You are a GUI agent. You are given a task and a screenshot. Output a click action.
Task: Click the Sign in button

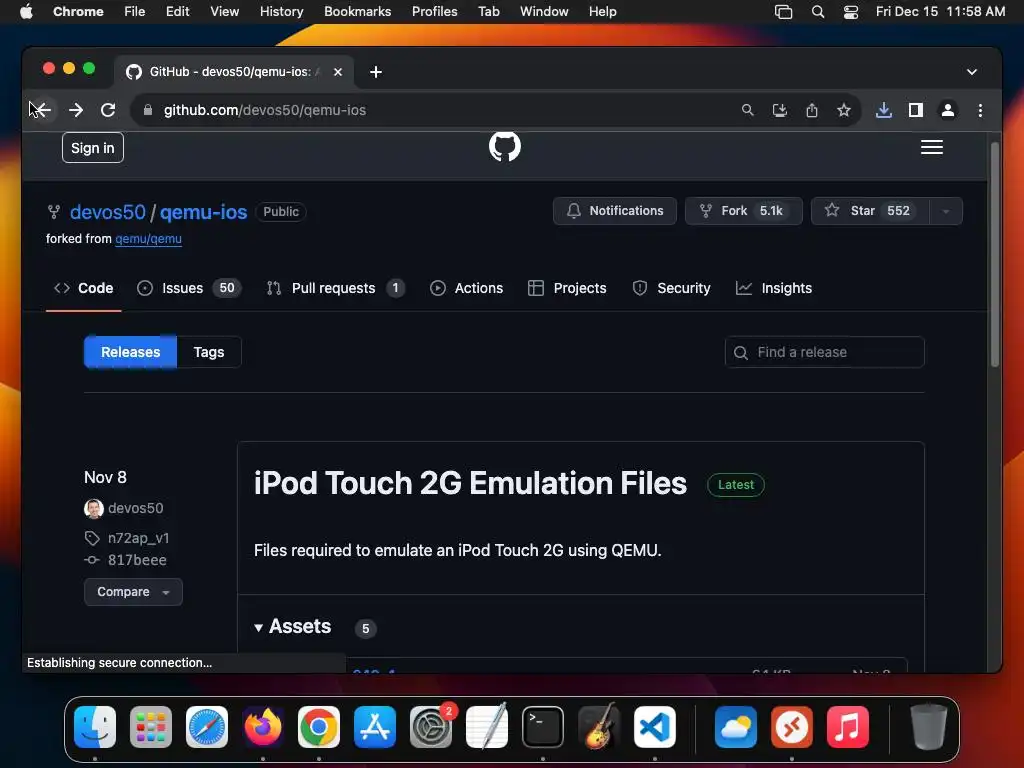point(93,148)
